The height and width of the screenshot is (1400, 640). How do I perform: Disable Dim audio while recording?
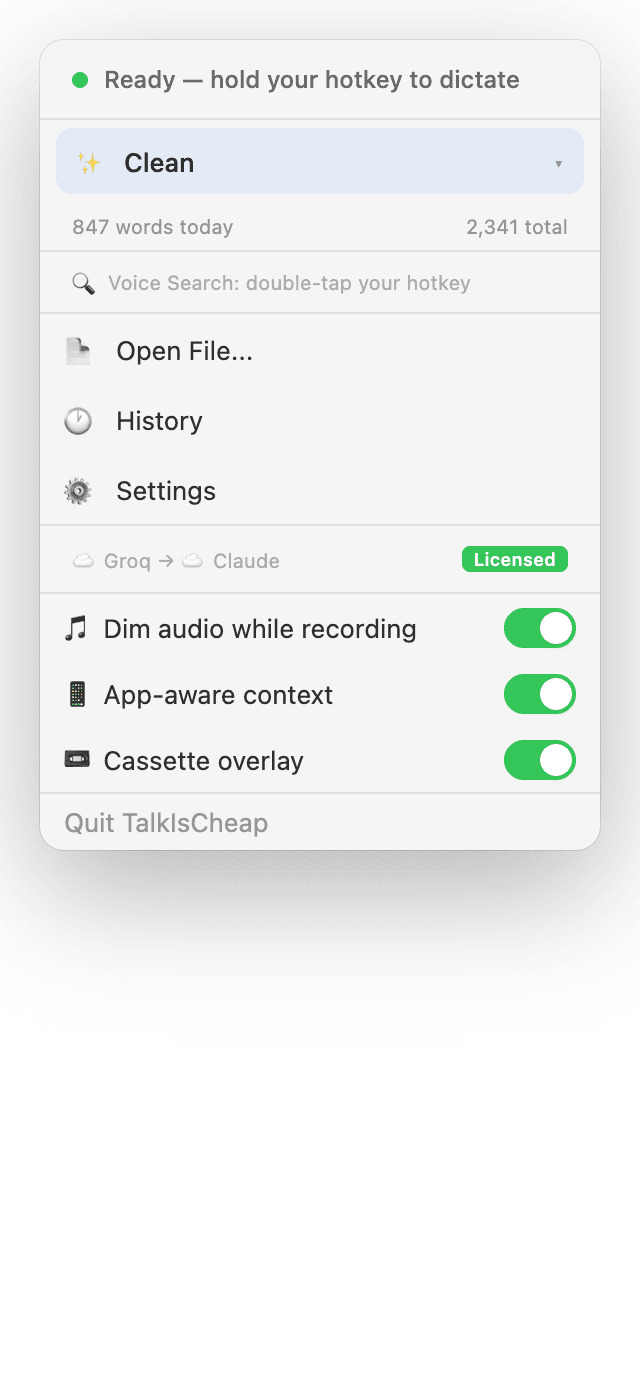point(540,628)
